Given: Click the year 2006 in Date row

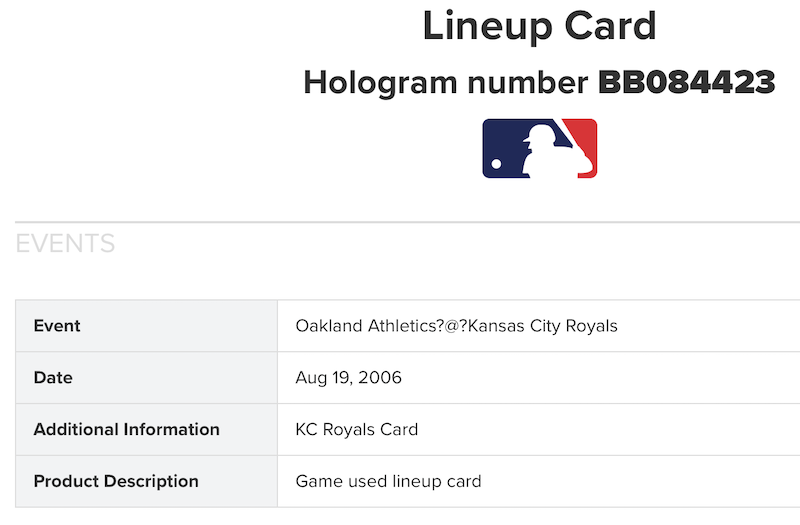Looking at the screenshot, I should point(380,378).
